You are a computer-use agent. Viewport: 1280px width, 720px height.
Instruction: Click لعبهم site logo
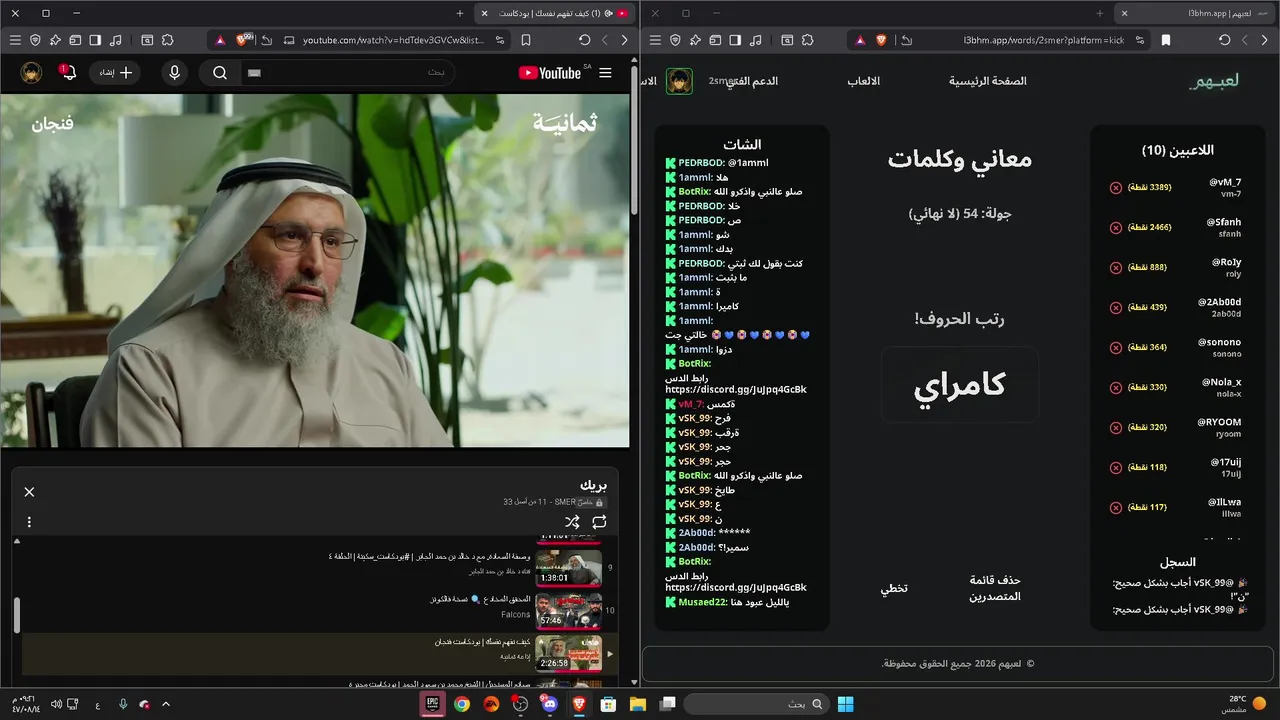[x=1214, y=81]
